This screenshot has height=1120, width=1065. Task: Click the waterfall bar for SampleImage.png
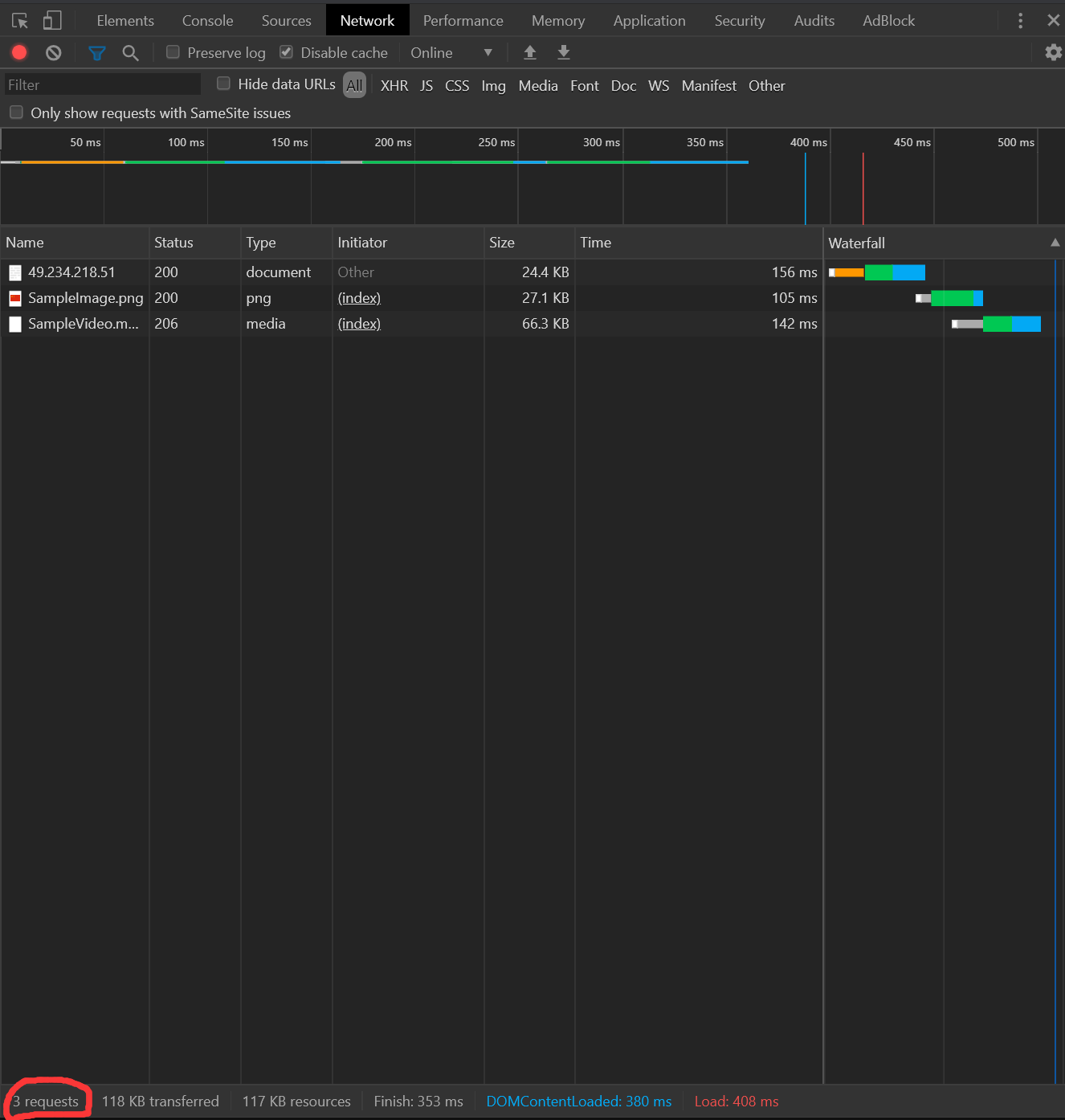point(949,298)
